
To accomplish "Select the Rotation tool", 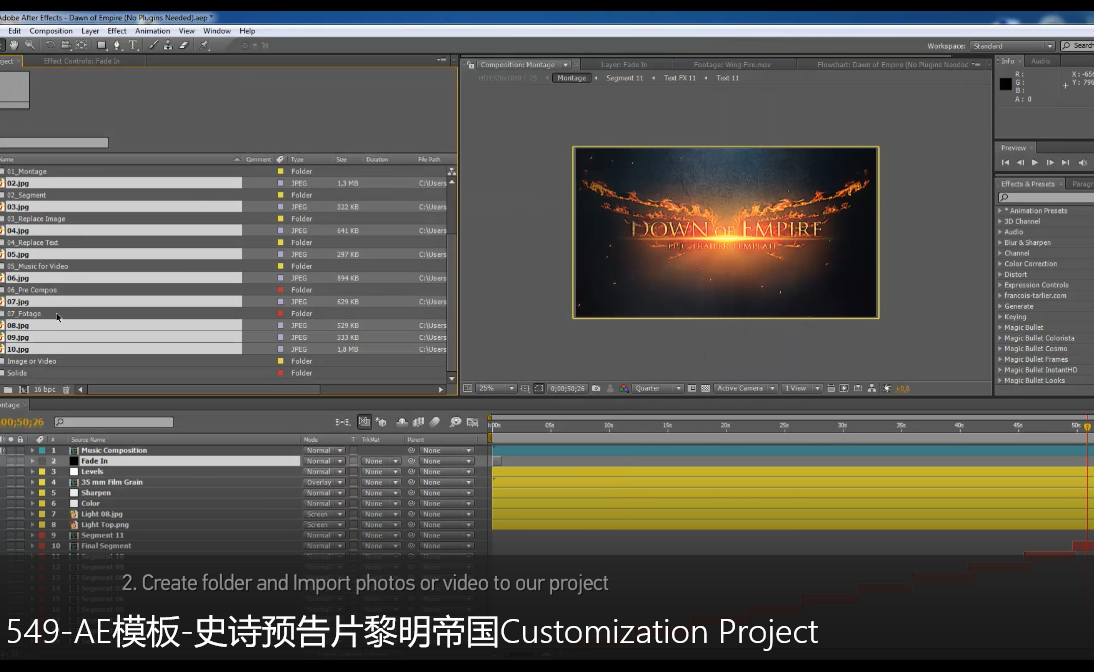I will pos(50,45).
